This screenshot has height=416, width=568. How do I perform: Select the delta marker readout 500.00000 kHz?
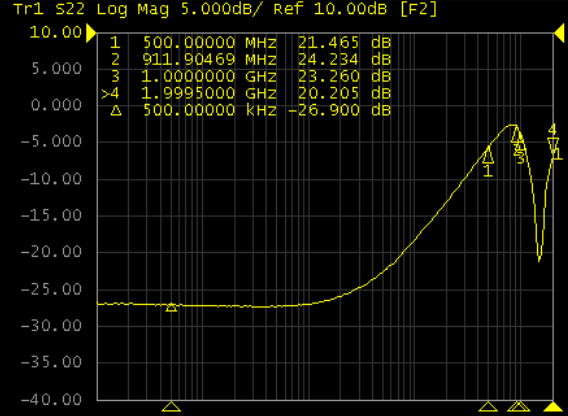coord(250,110)
